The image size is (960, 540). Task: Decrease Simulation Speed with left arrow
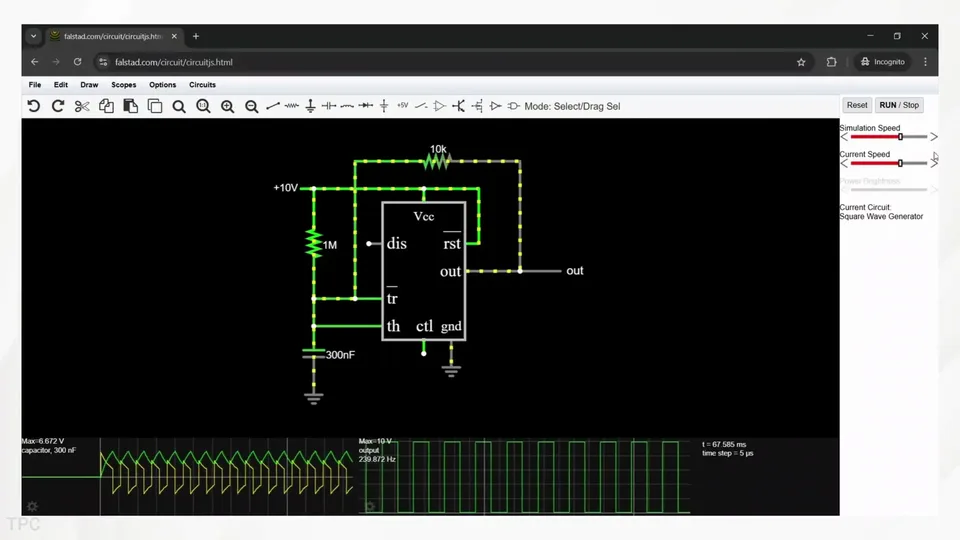(844, 137)
